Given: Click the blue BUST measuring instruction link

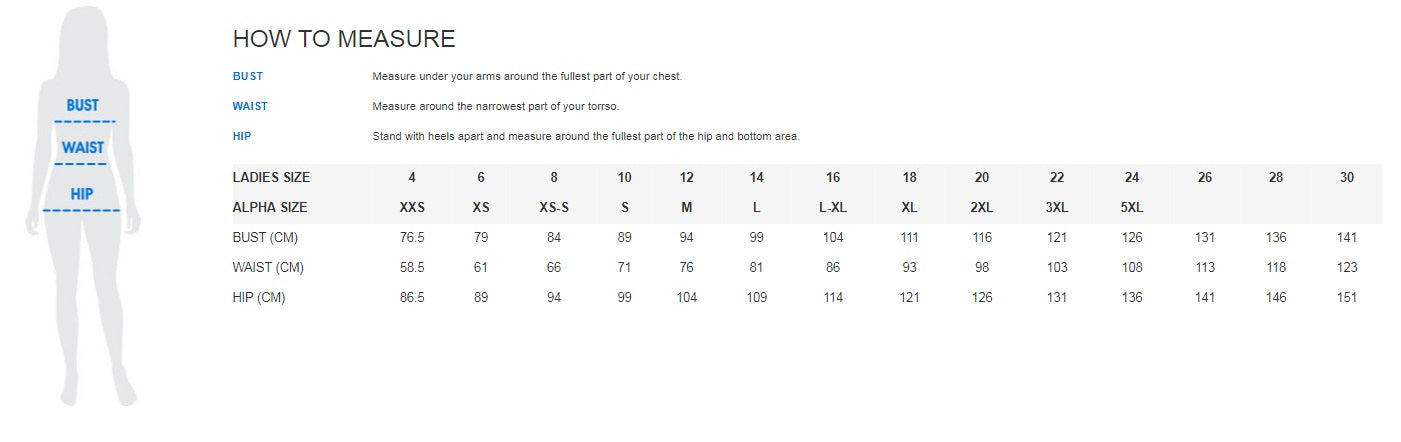Looking at the screenshot, I should click(x=248, y=76).
